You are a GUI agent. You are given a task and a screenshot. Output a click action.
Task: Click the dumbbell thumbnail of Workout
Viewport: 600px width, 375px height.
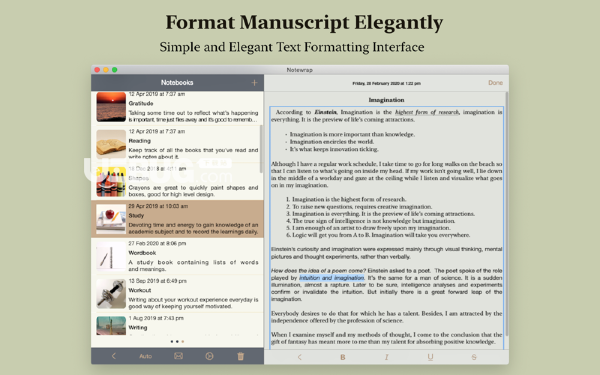coord(111,293)
